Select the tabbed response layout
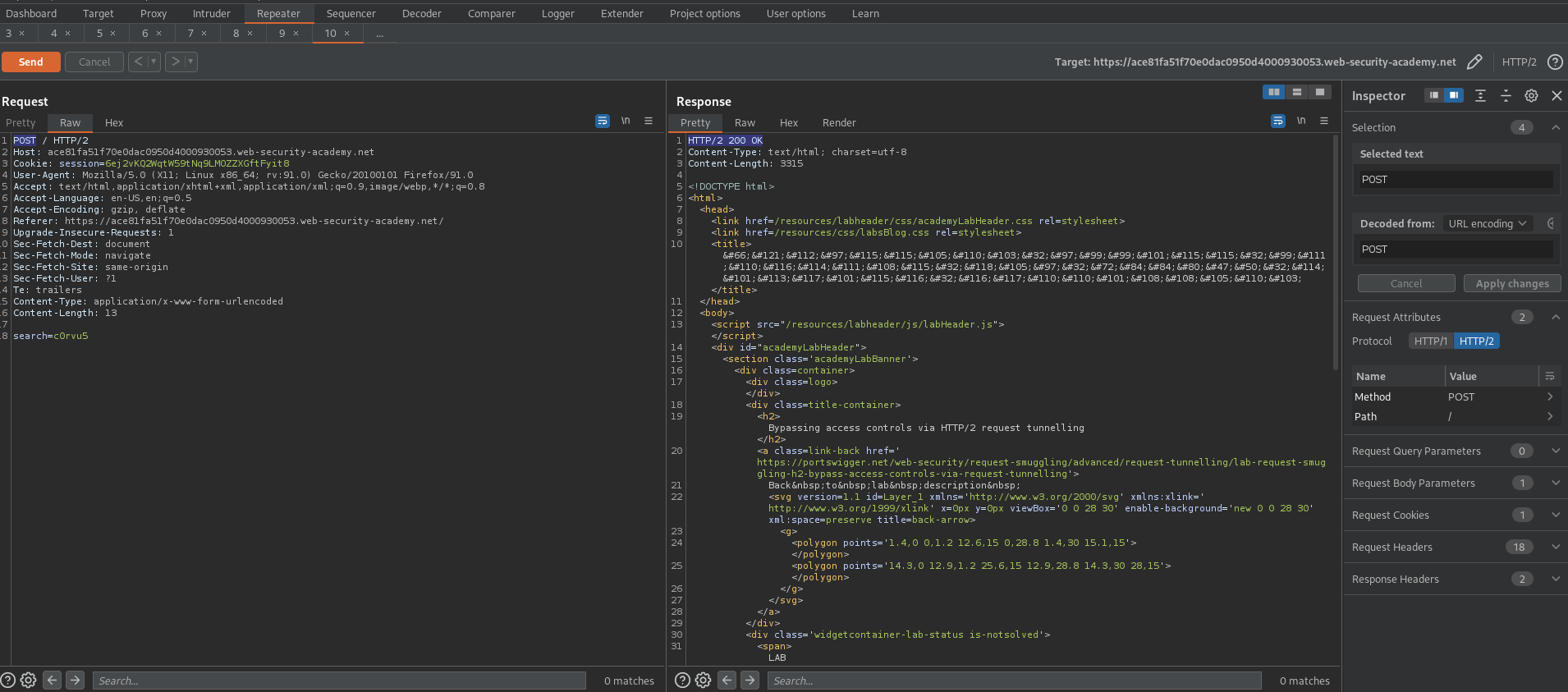1568x692 pixels. [1320, 92]
